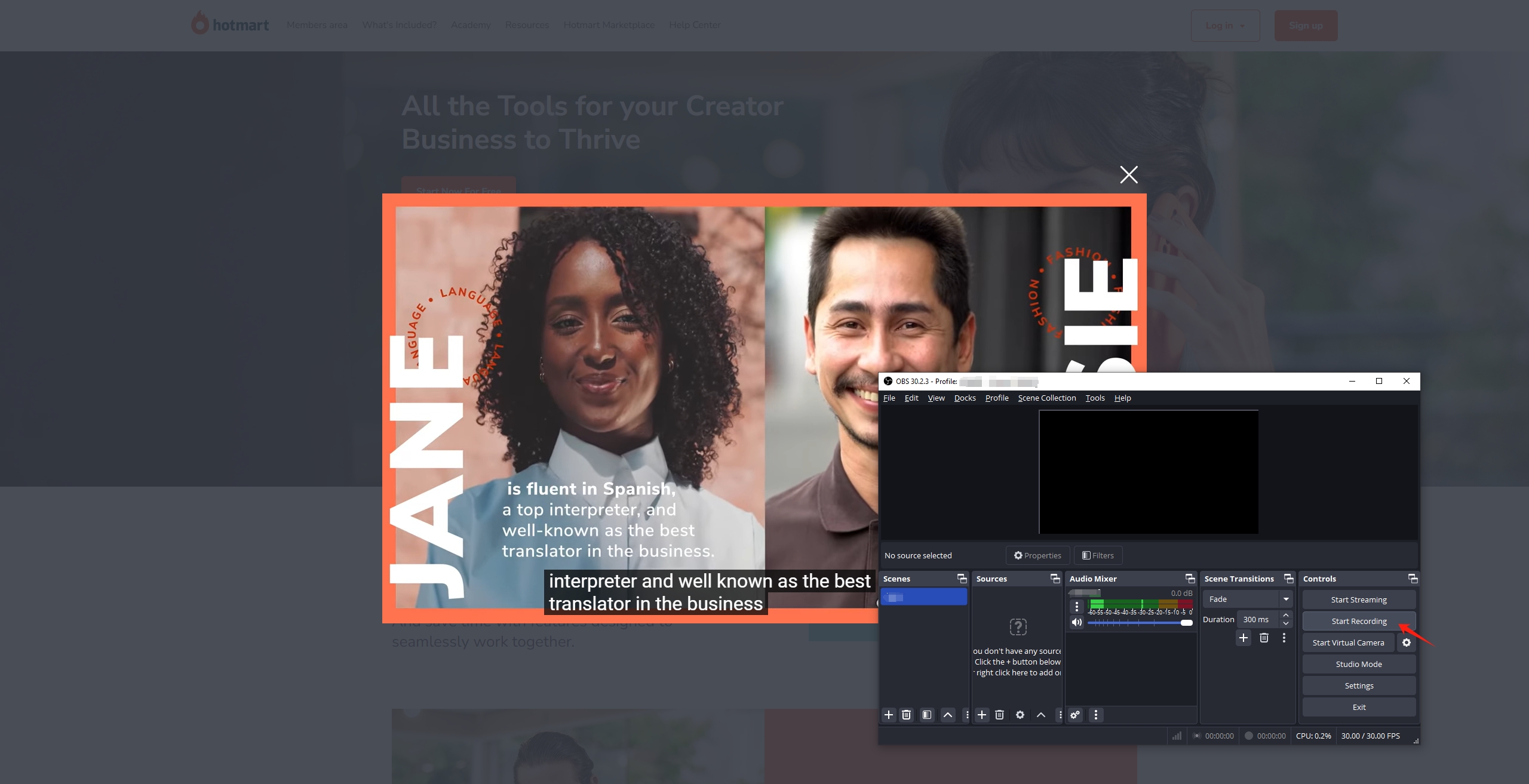Click the Start Recording button in OBS
1529x784 pixels.
(1358, 621)
